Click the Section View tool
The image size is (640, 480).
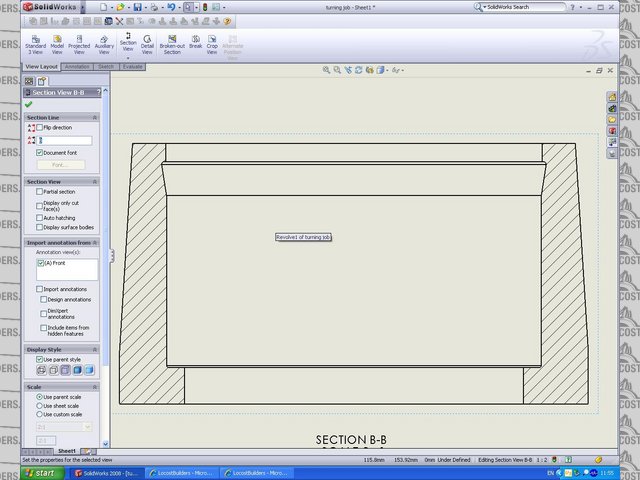(128, 41)
